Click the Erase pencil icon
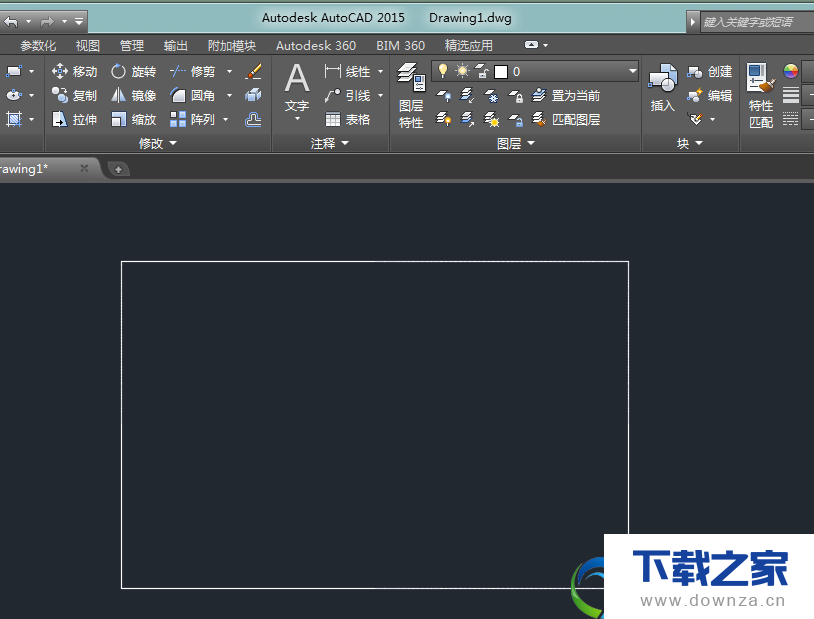This screenshot has width=814, height=619. click(253, 71)
